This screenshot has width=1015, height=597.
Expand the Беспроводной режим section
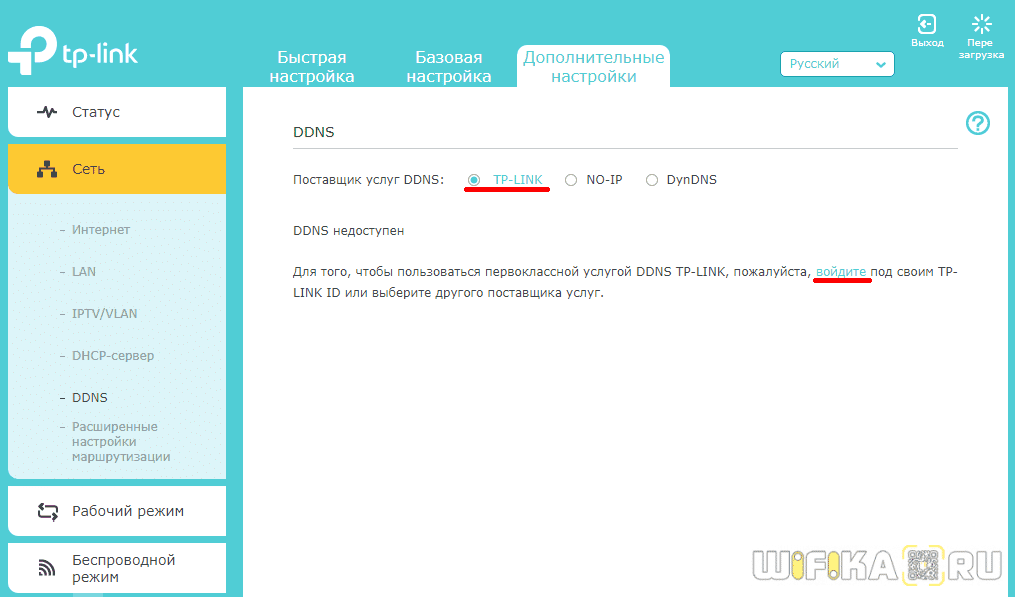[123, 568]
